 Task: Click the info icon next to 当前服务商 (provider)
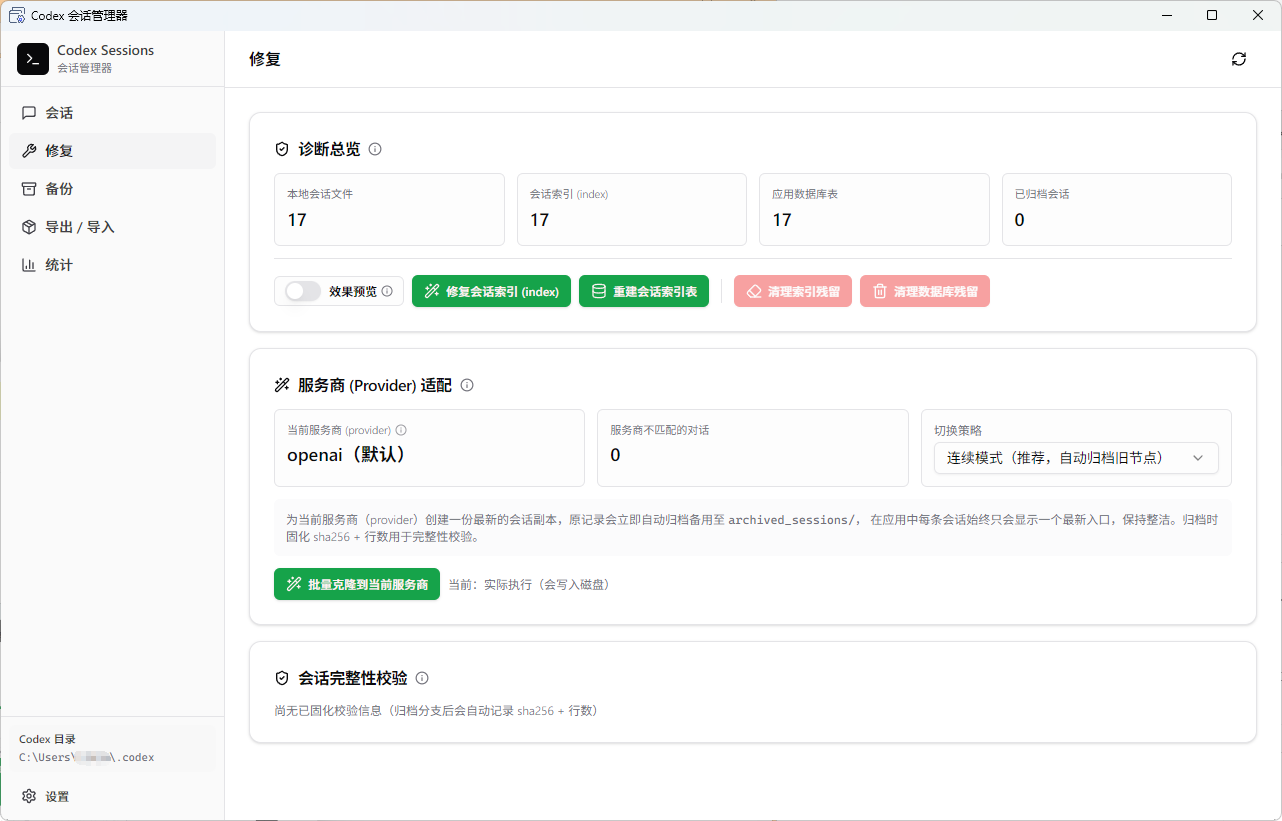coord(401,430)
